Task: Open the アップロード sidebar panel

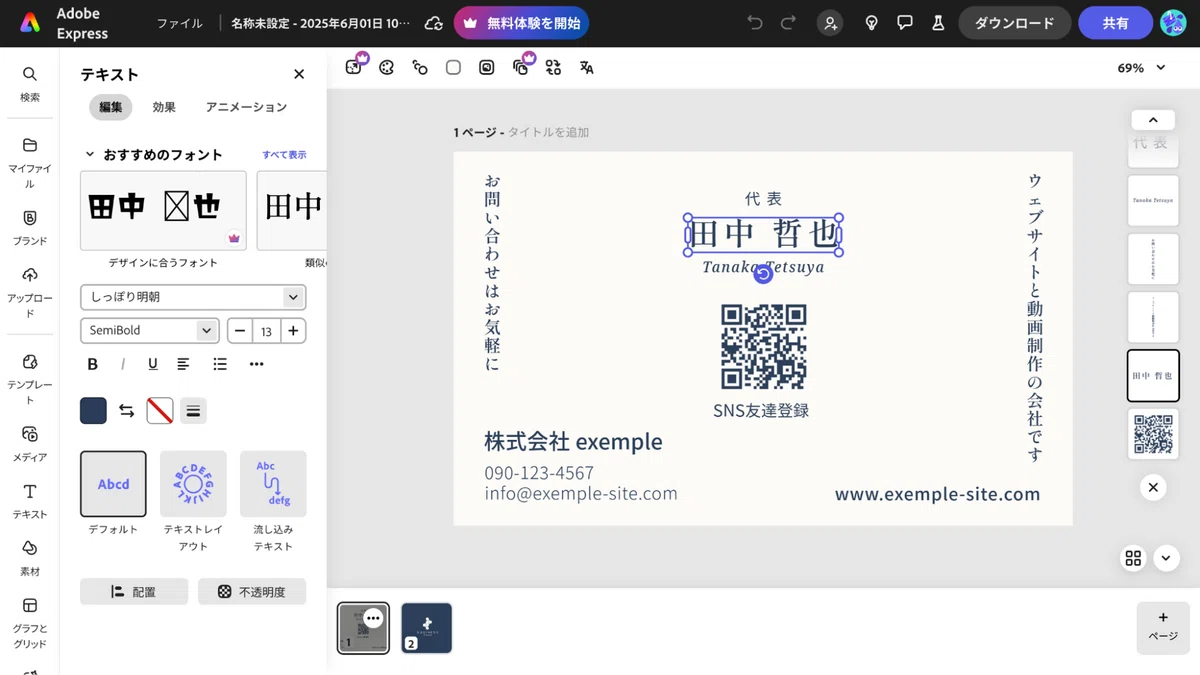Action: pyautogui.click(x=30, y=292)
